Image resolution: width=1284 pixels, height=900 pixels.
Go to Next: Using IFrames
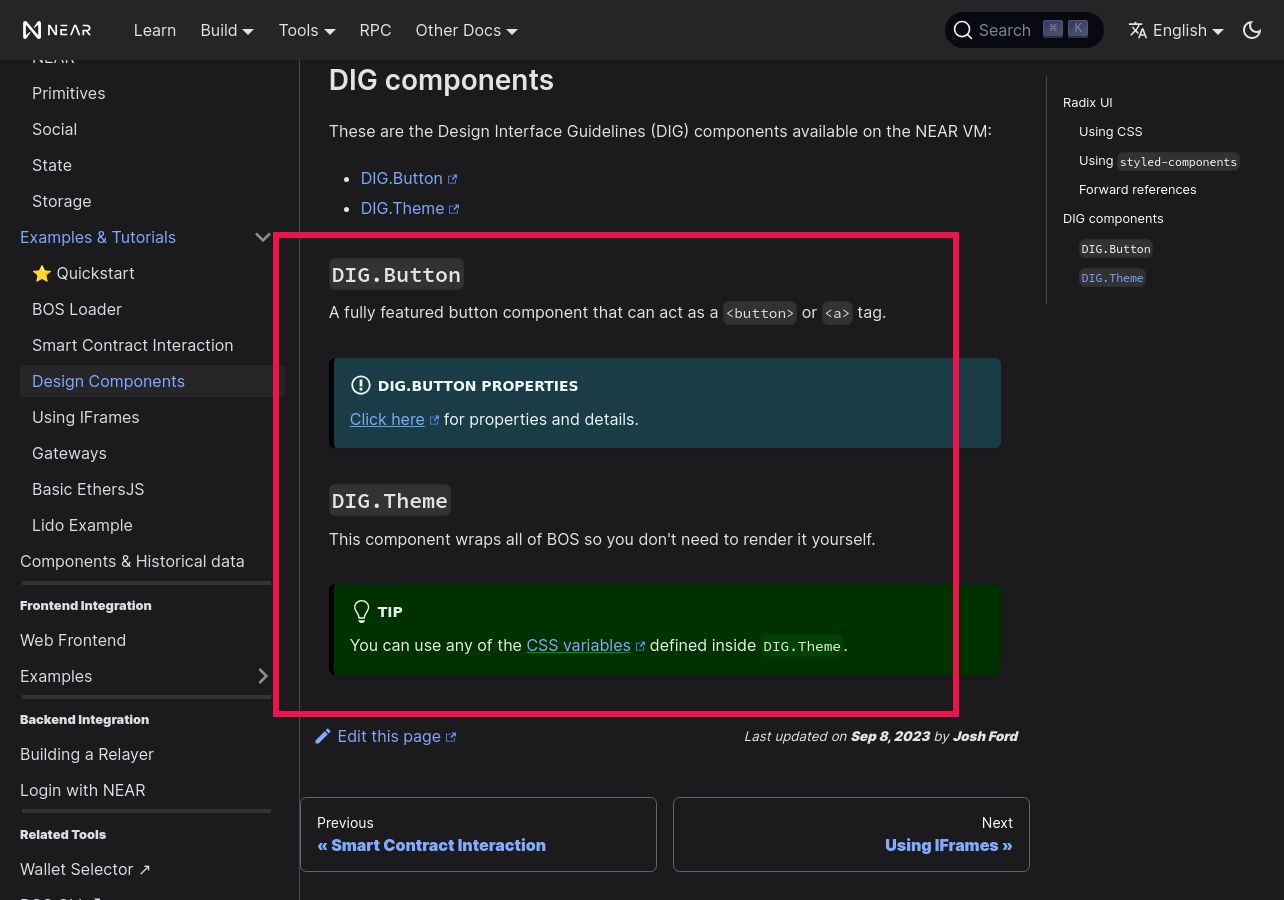851,834
